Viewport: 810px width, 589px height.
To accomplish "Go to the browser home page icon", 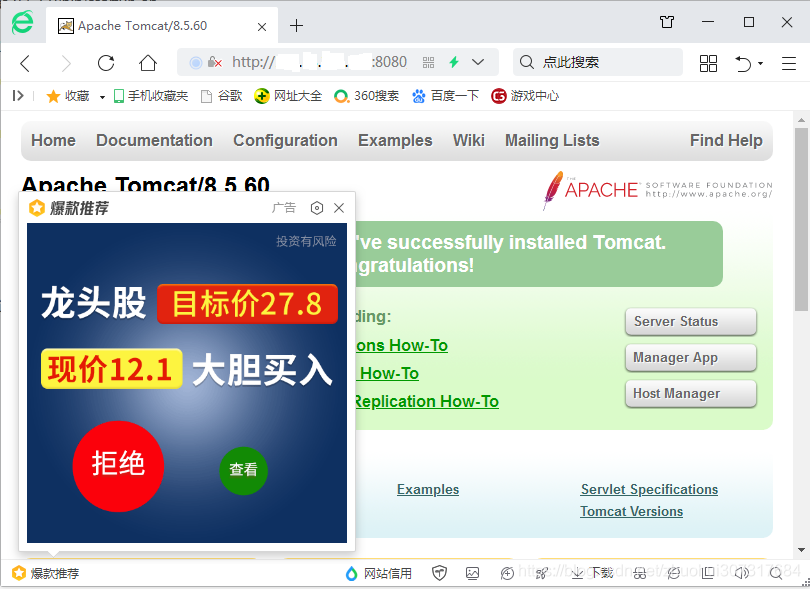I will click(x=148, y=63).
